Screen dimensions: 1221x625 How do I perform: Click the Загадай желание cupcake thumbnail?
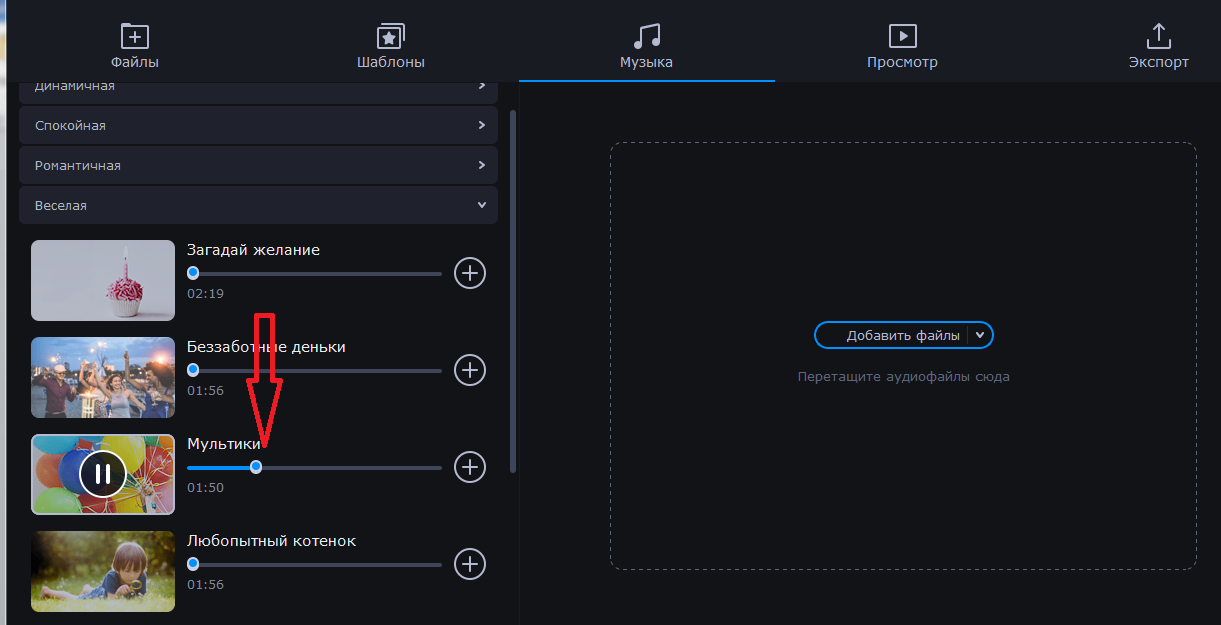click(x=103, y=280)
